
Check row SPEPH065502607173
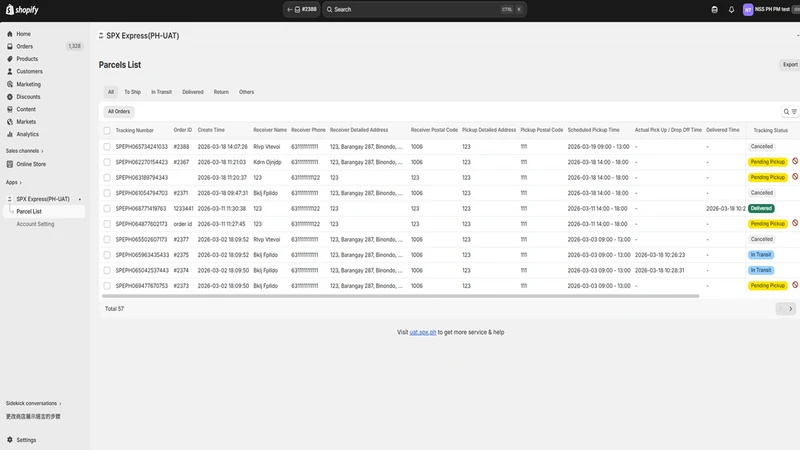tap(107, 239)
